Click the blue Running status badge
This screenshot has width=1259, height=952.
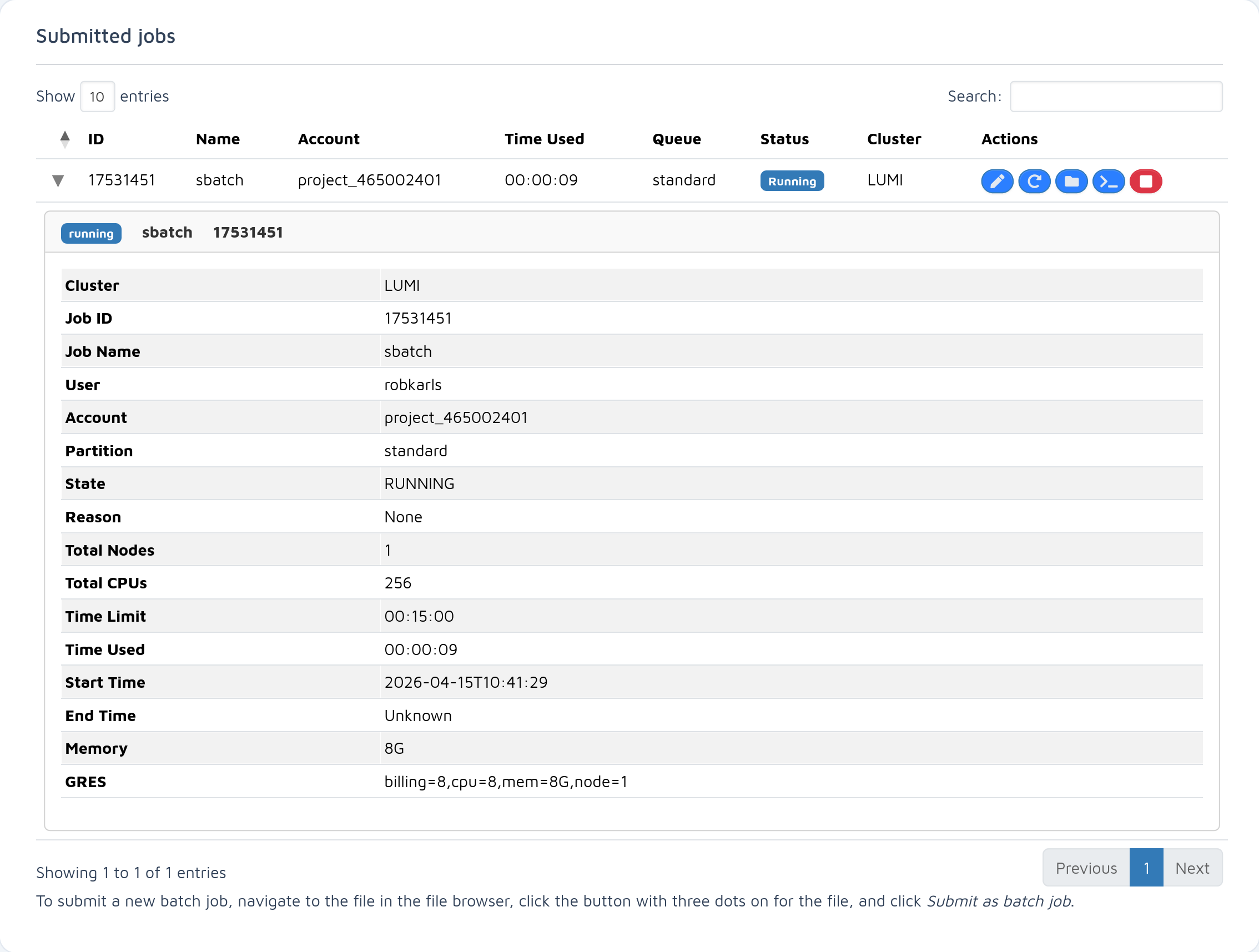791,181
